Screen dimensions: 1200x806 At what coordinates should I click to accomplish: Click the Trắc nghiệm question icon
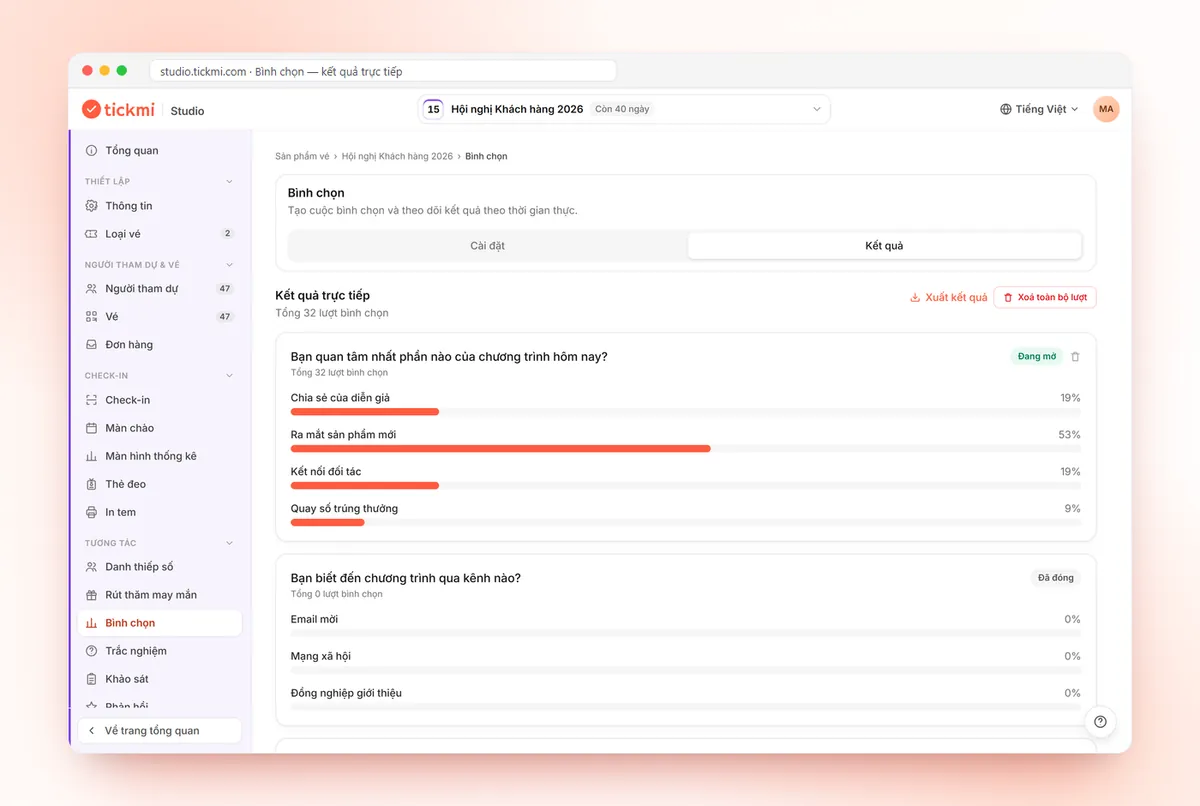click(x=92, y=651)
